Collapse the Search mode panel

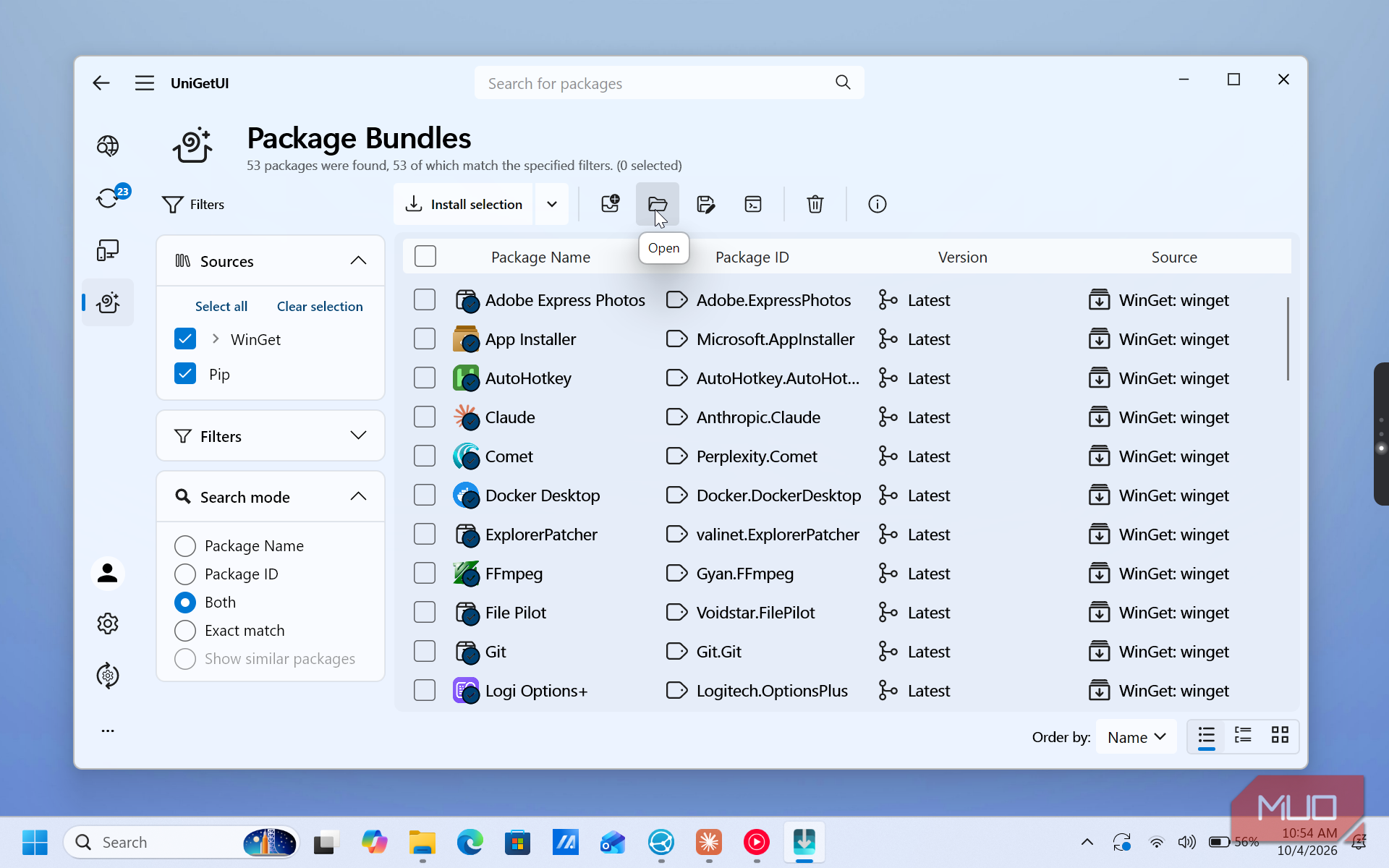[x=358, y=496]
